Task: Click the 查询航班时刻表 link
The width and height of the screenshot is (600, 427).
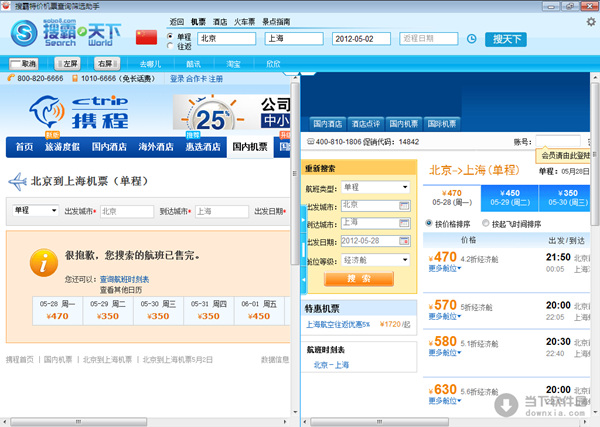Action: point(124,279)
